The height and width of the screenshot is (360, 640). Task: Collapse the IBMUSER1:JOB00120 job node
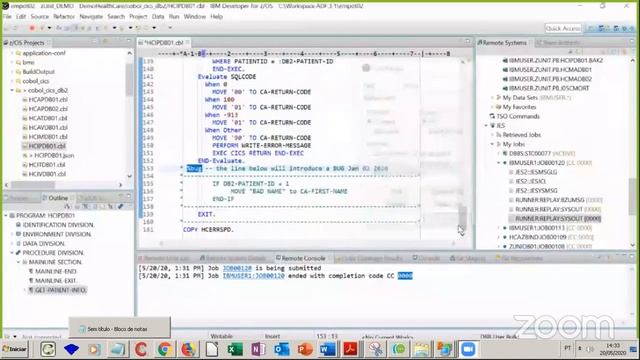[498, 163]
